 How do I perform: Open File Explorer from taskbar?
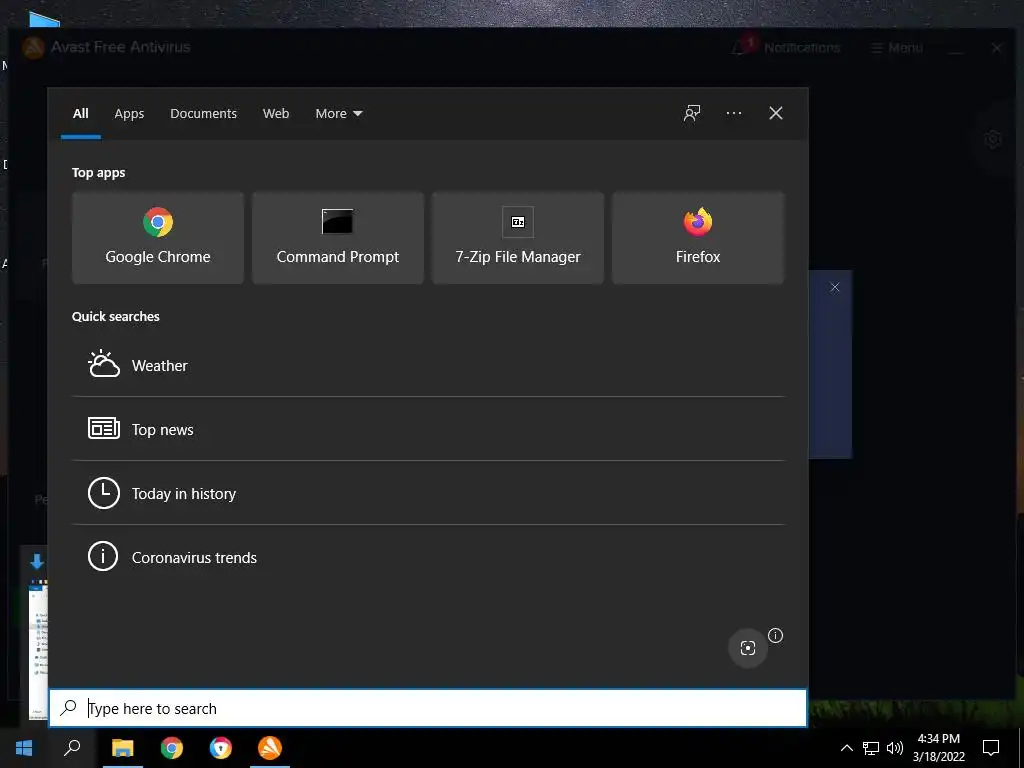pos(122,748)
